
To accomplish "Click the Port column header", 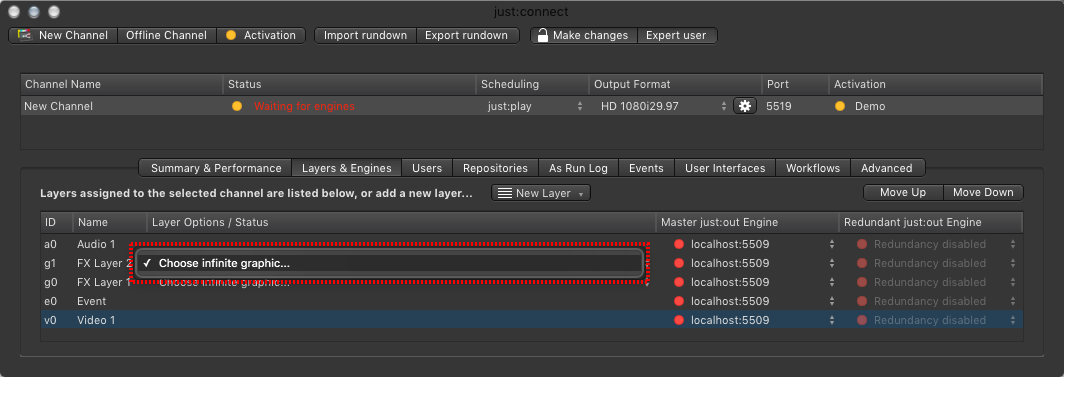I will coord(795,84).
